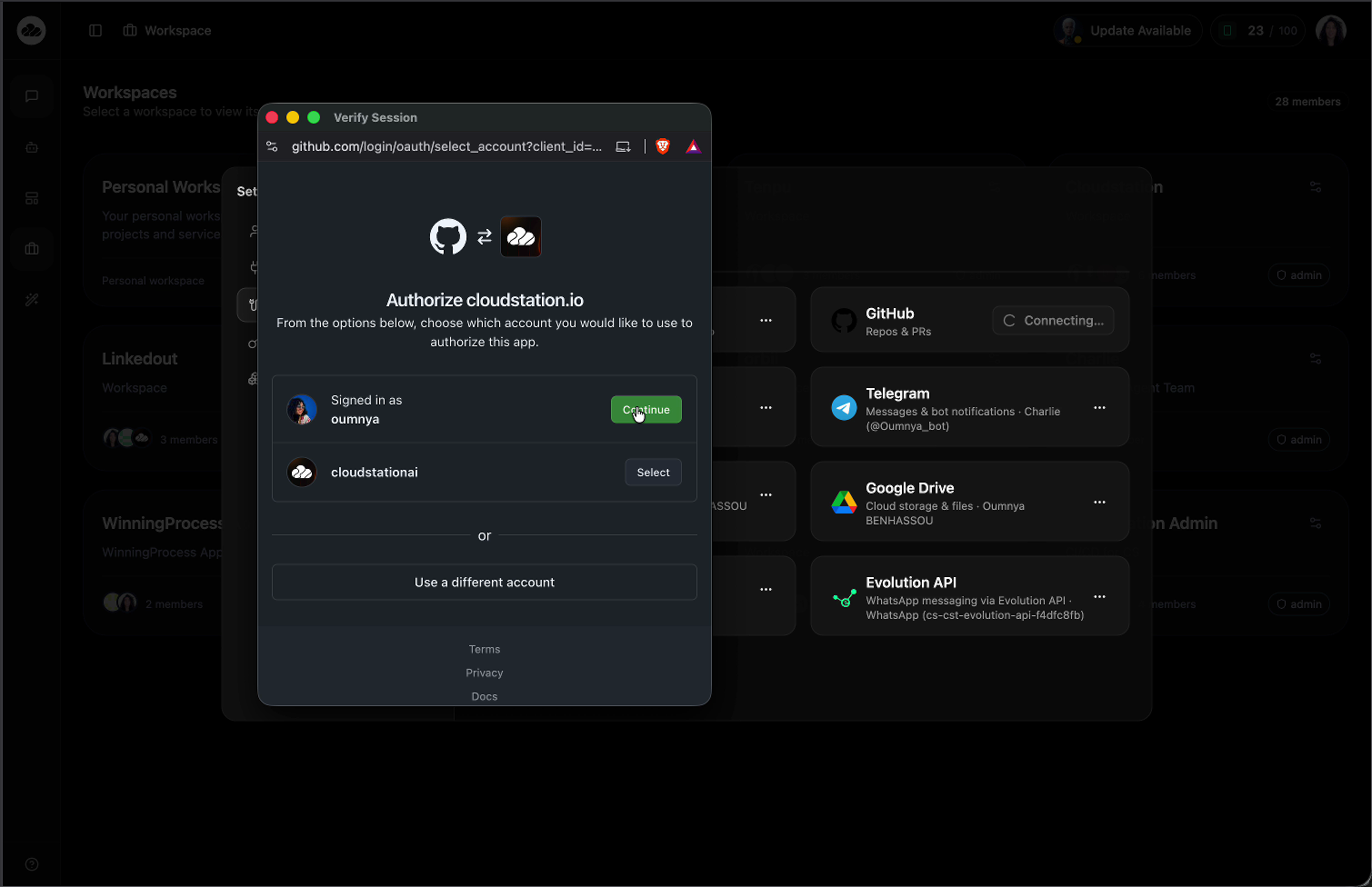Click the Google Drive integration icon
Viewport: 1372px width, 887px height.
844,503
